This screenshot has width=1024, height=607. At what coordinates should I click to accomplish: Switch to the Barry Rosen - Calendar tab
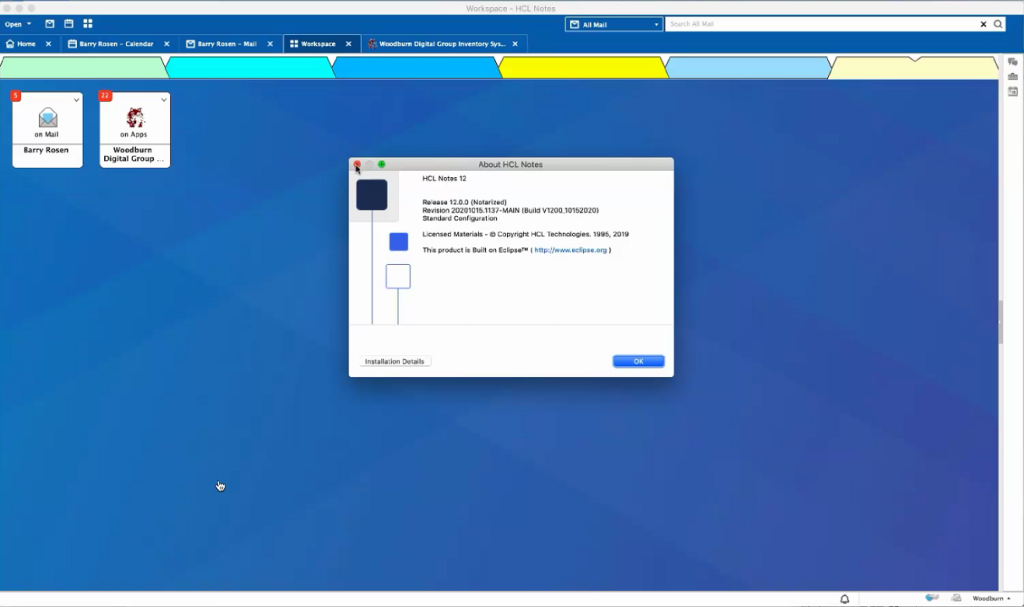coord(116,44)
